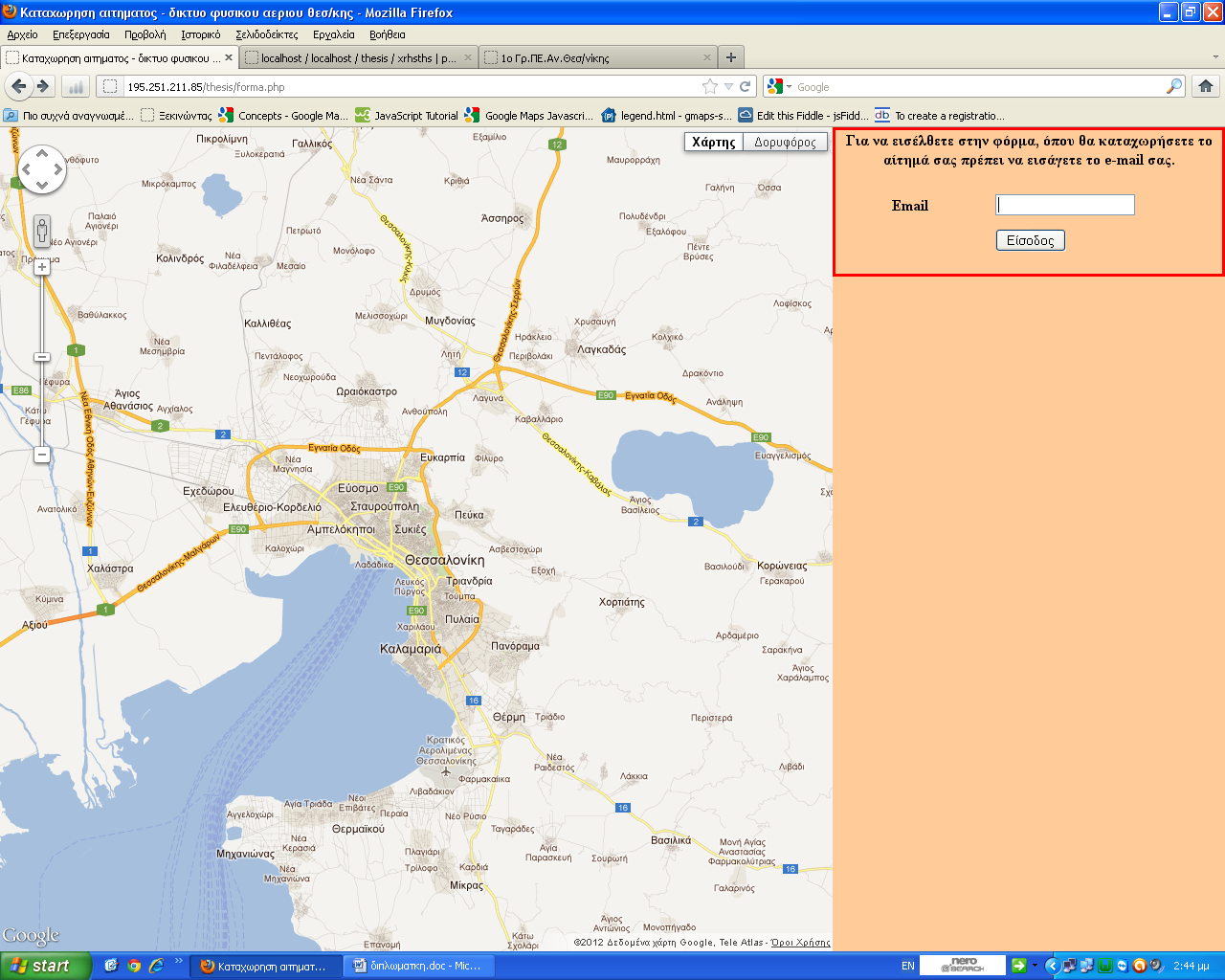Open the Σελιδοδείκτες menu
Screen dimensions: 1225x980
coord(267,34)
